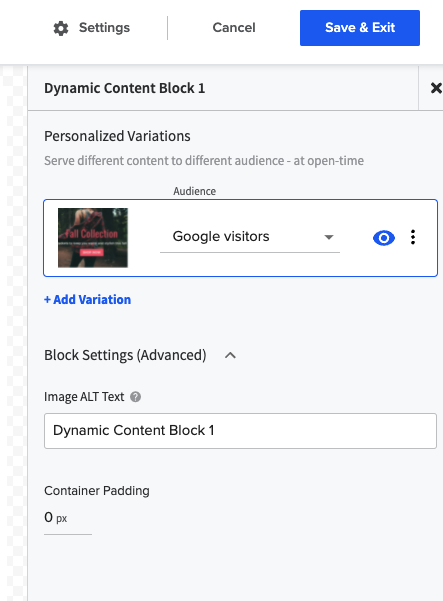This screenshot has height=601, width=443.
Task: Close the Dynamic Content Block 1 panel
Action: pos(436,88)
